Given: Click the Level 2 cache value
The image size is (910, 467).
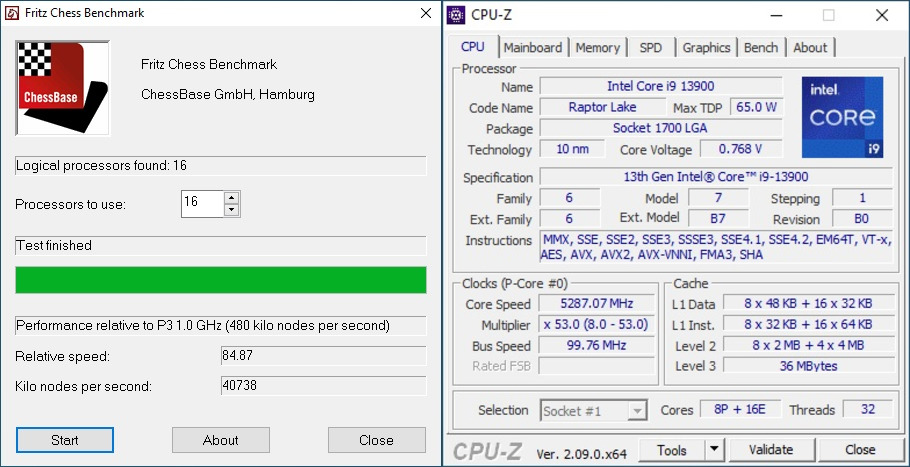Looking at the screenshot, I should pos(808,345).
